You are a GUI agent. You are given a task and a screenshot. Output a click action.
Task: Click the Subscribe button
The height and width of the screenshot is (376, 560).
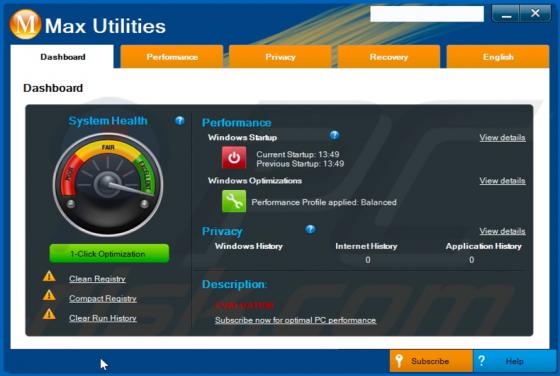tap(431, 361)
